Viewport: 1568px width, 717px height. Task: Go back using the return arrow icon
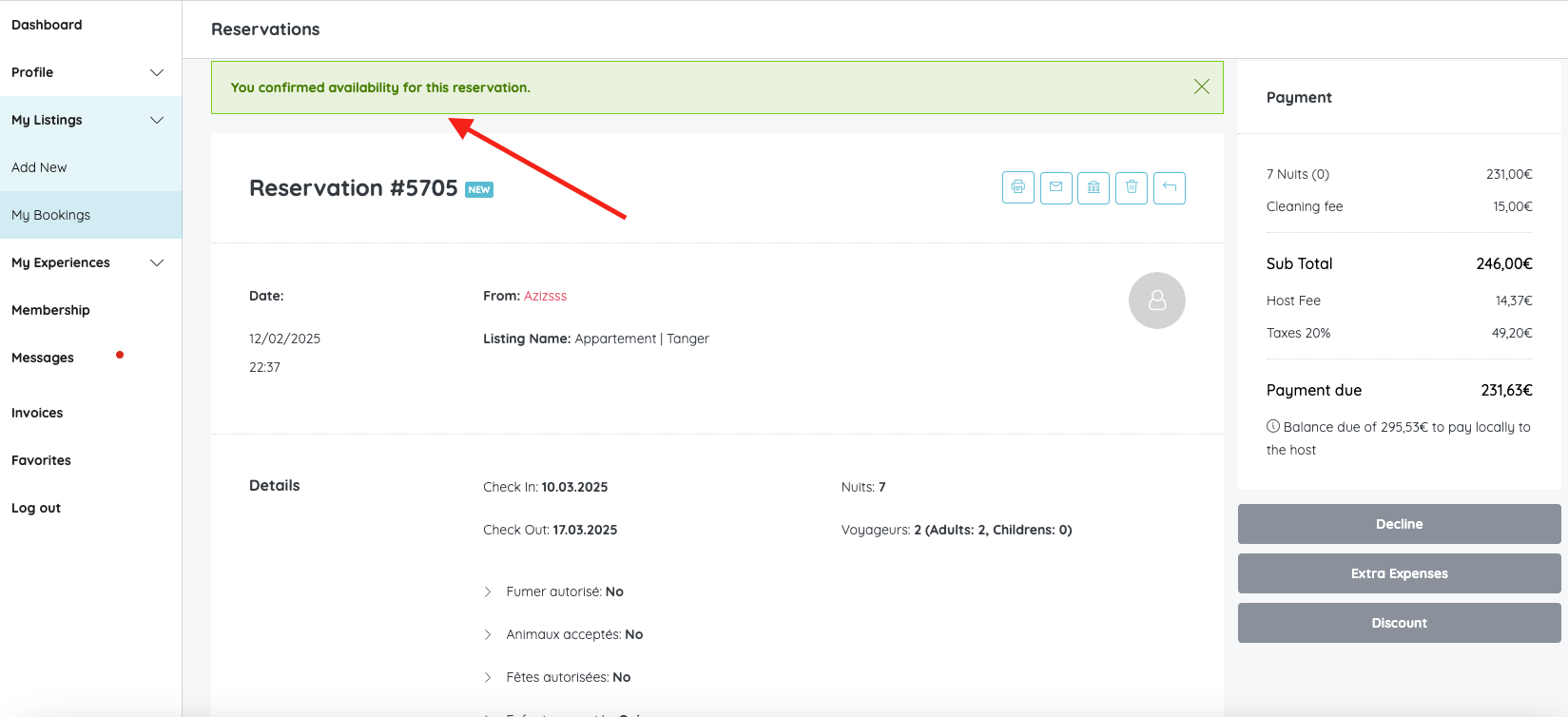point(1170,187)
